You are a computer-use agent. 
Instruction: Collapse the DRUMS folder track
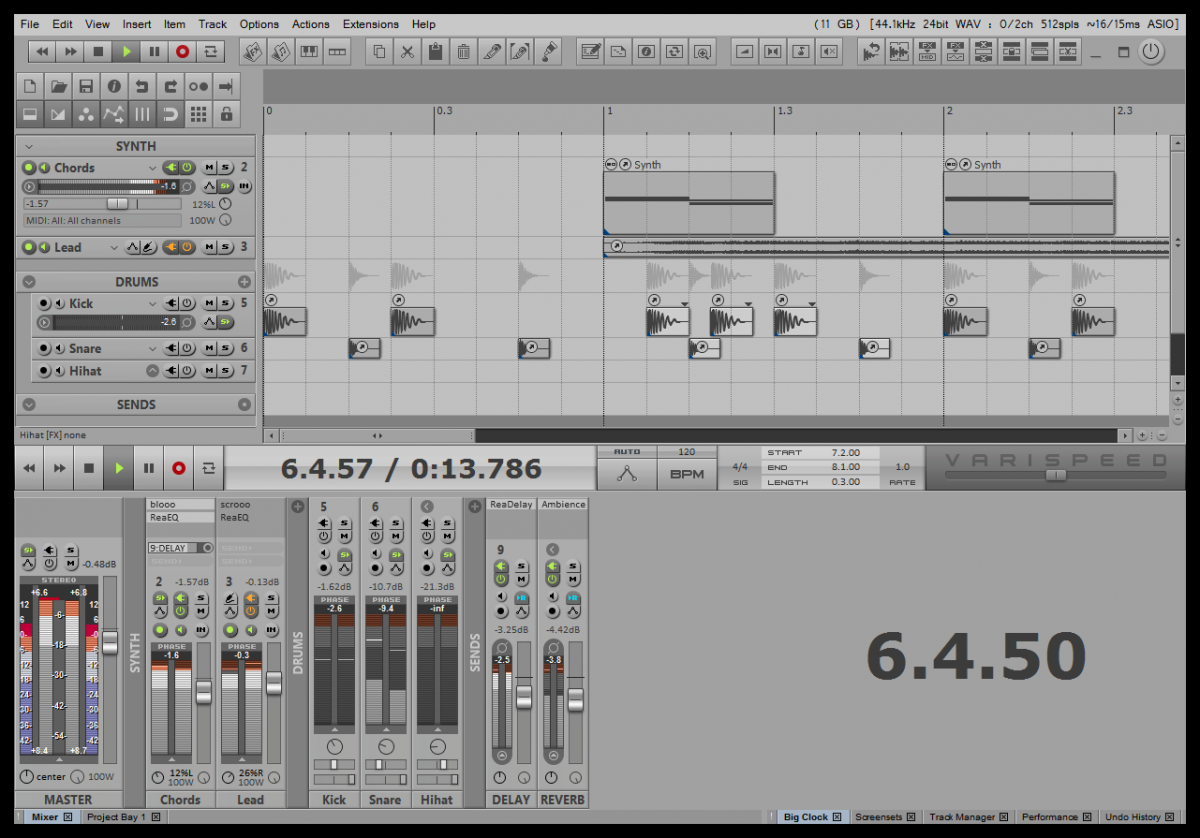29,282
